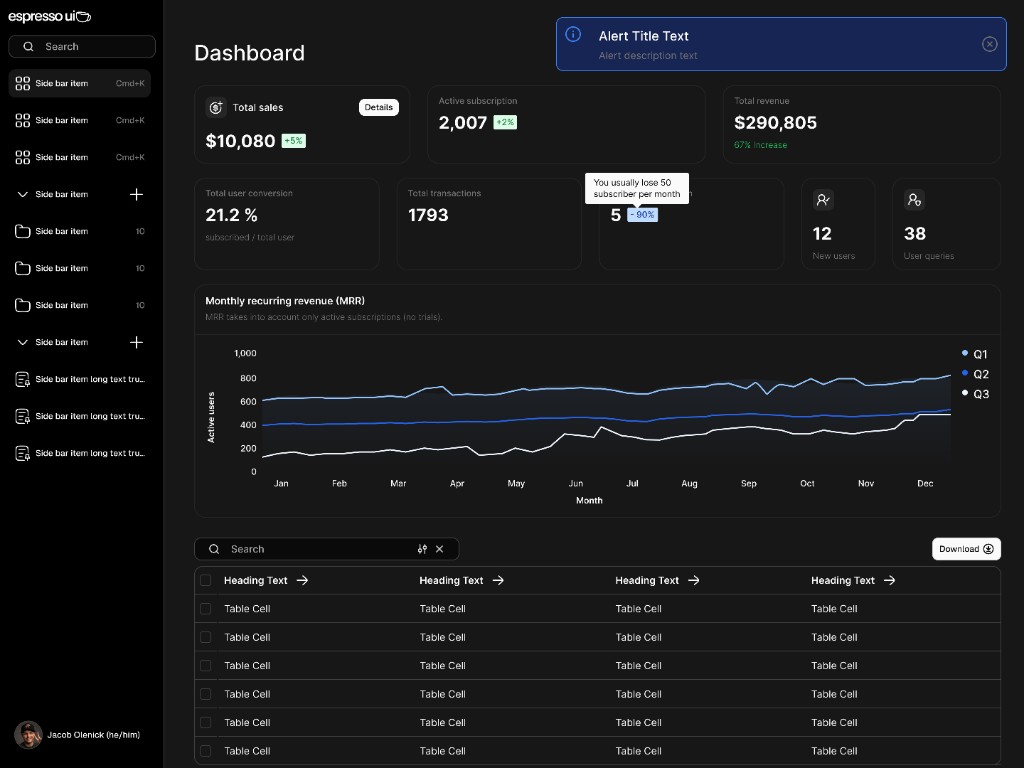Click the +2% badge beside 2,007
The image size is (1024, 768).
(505, 122)
